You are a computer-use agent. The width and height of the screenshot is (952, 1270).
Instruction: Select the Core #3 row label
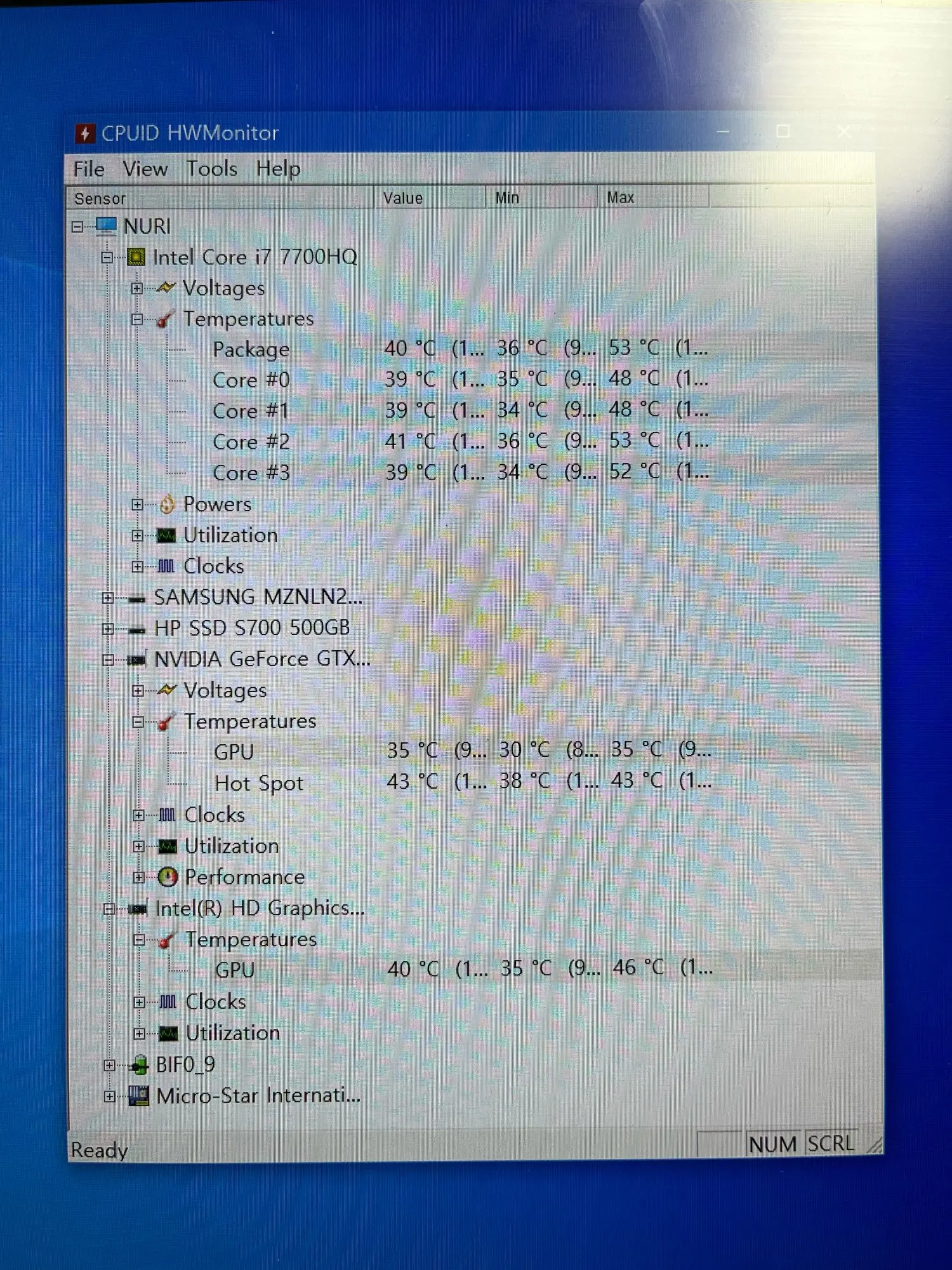point(251,473)
